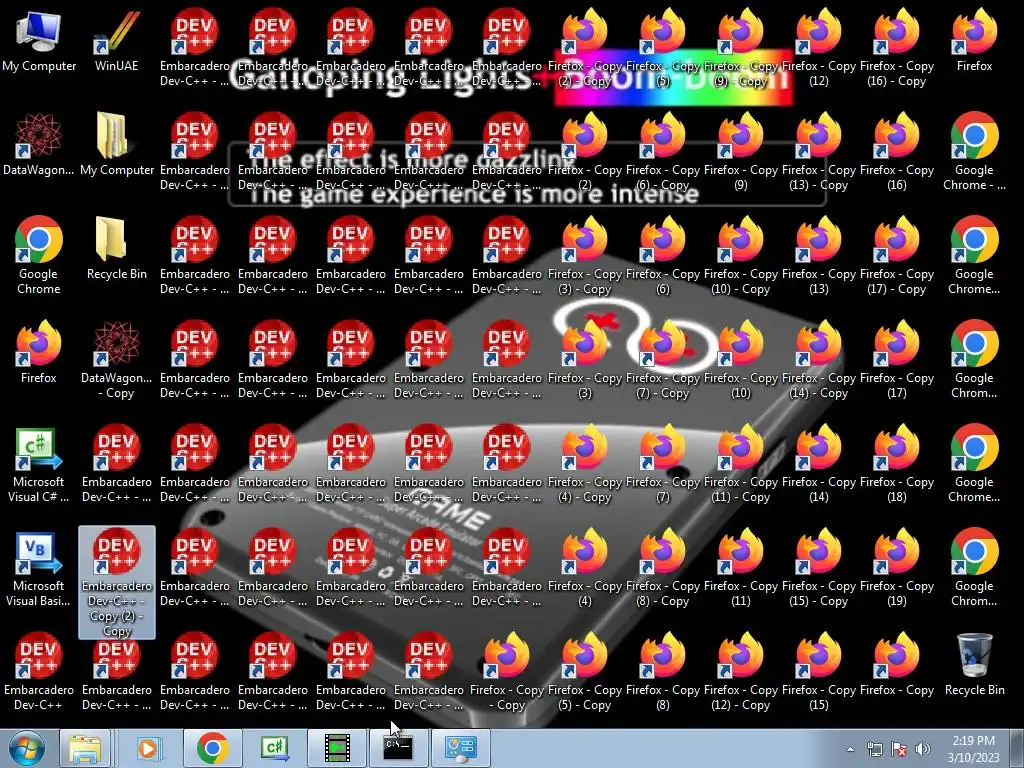Open Action Center flag in system tray
The image size is (1024, 768).
899,749
